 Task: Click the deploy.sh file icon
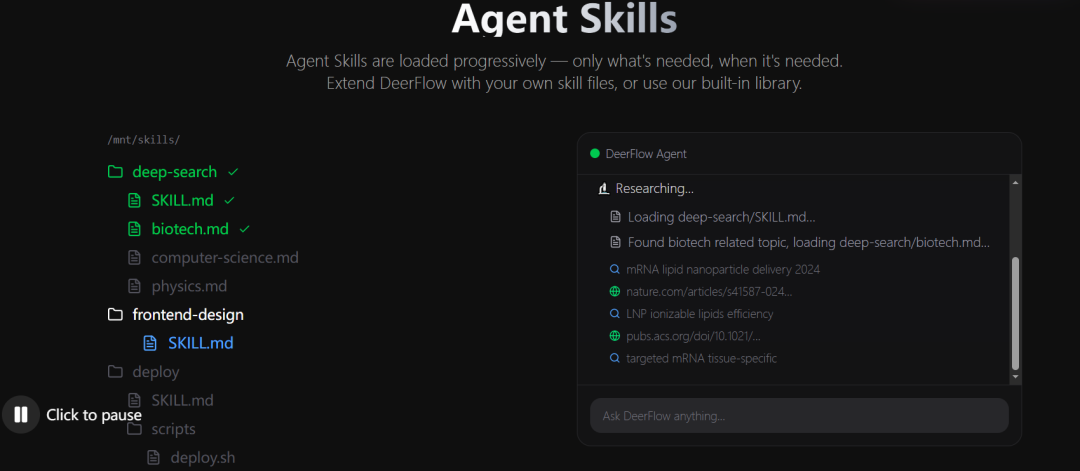(154, 458)
